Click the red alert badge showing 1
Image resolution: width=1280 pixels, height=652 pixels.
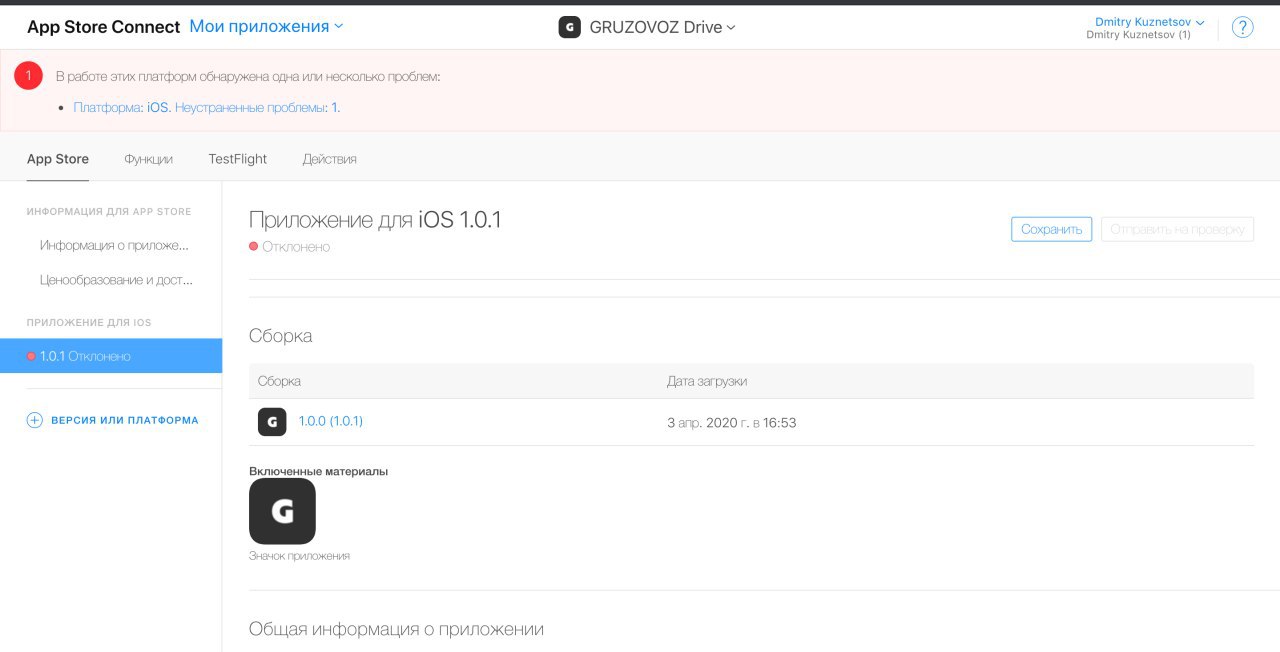[x=28, y=75]
